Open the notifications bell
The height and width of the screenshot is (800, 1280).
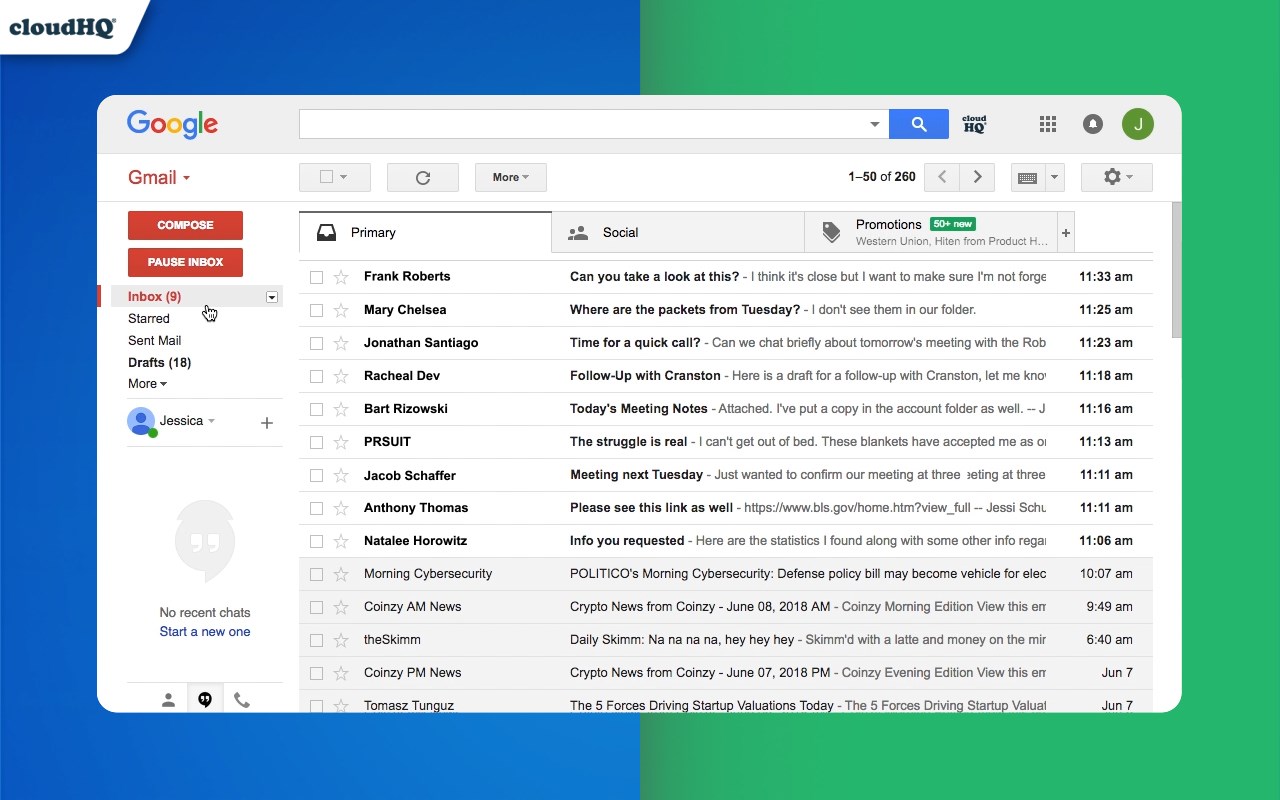pyautogui.click(x=1093, y=124)
